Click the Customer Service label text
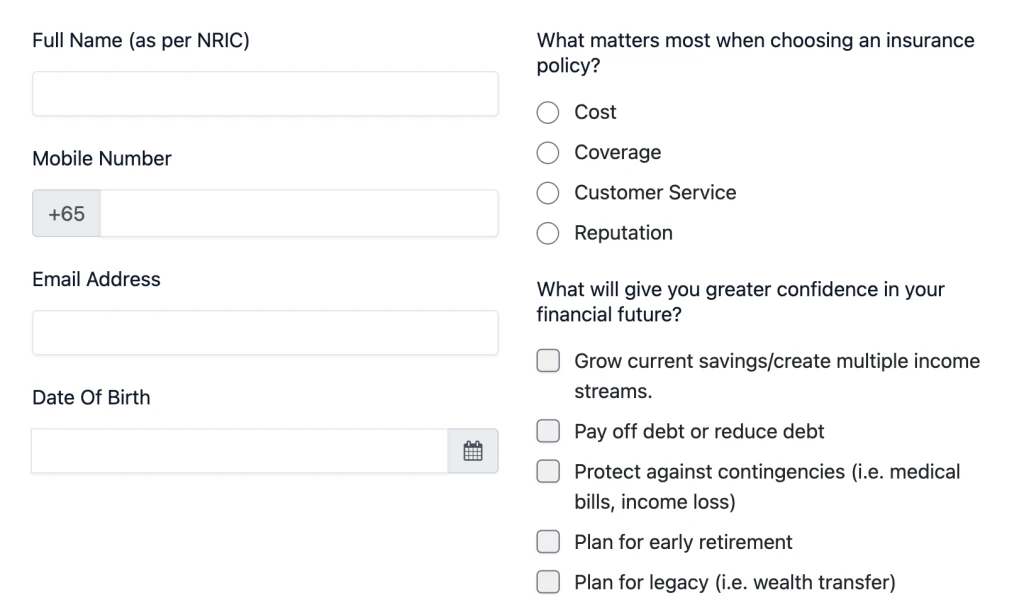The image size is (1024, 610). pos(655,193)
